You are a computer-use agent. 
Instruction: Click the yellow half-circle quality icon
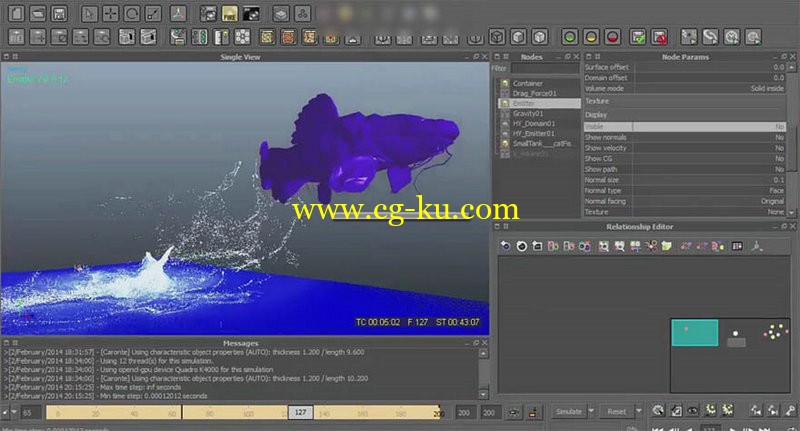591,37
